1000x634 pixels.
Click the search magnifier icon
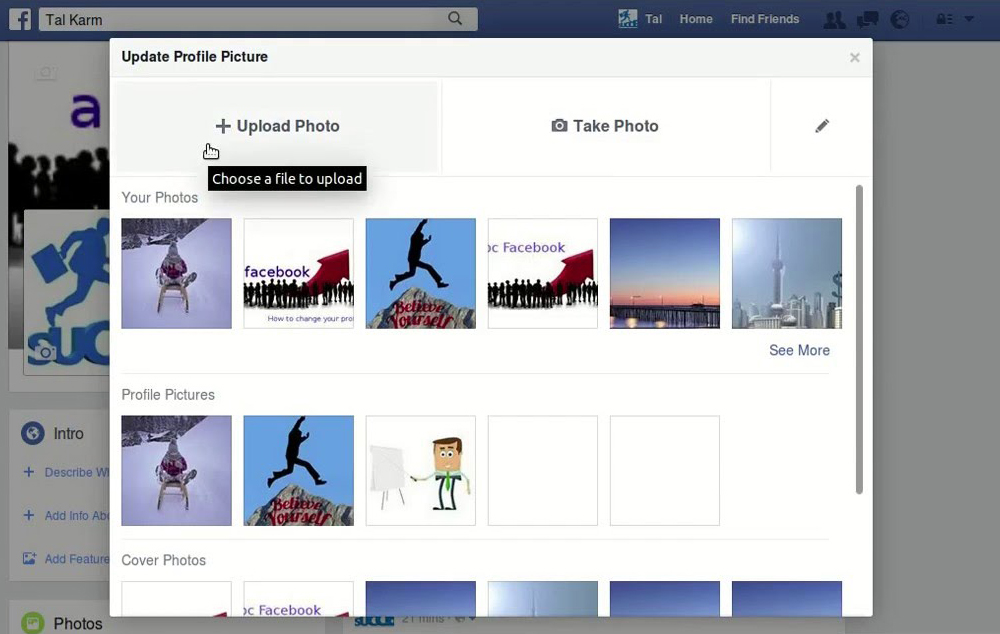pyautogui.click(x=455, y=18)
